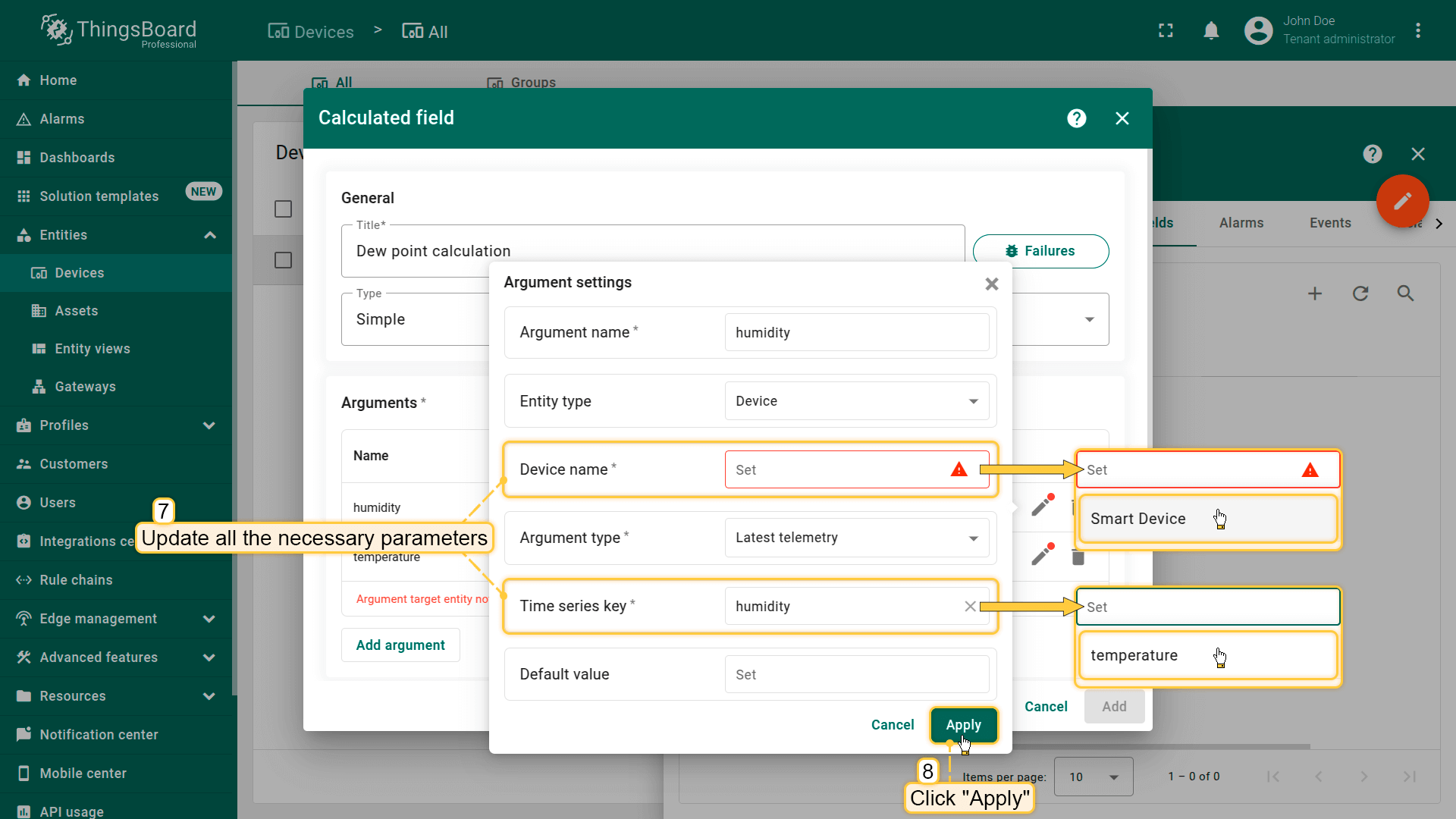
Task: Click Apply in argument settings
Action: click(963, 725)
